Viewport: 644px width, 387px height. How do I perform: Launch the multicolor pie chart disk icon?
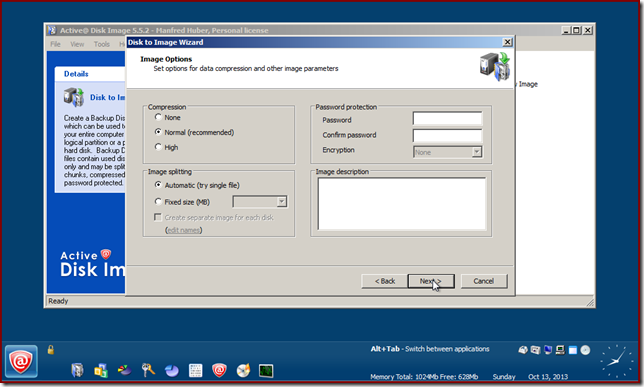pos(124,370)
